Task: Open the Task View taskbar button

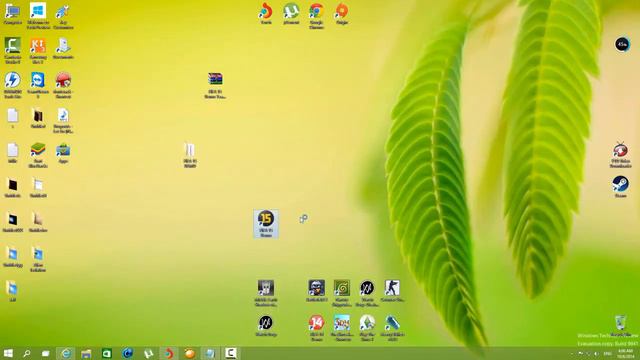Action: click(x=46, y=353)
